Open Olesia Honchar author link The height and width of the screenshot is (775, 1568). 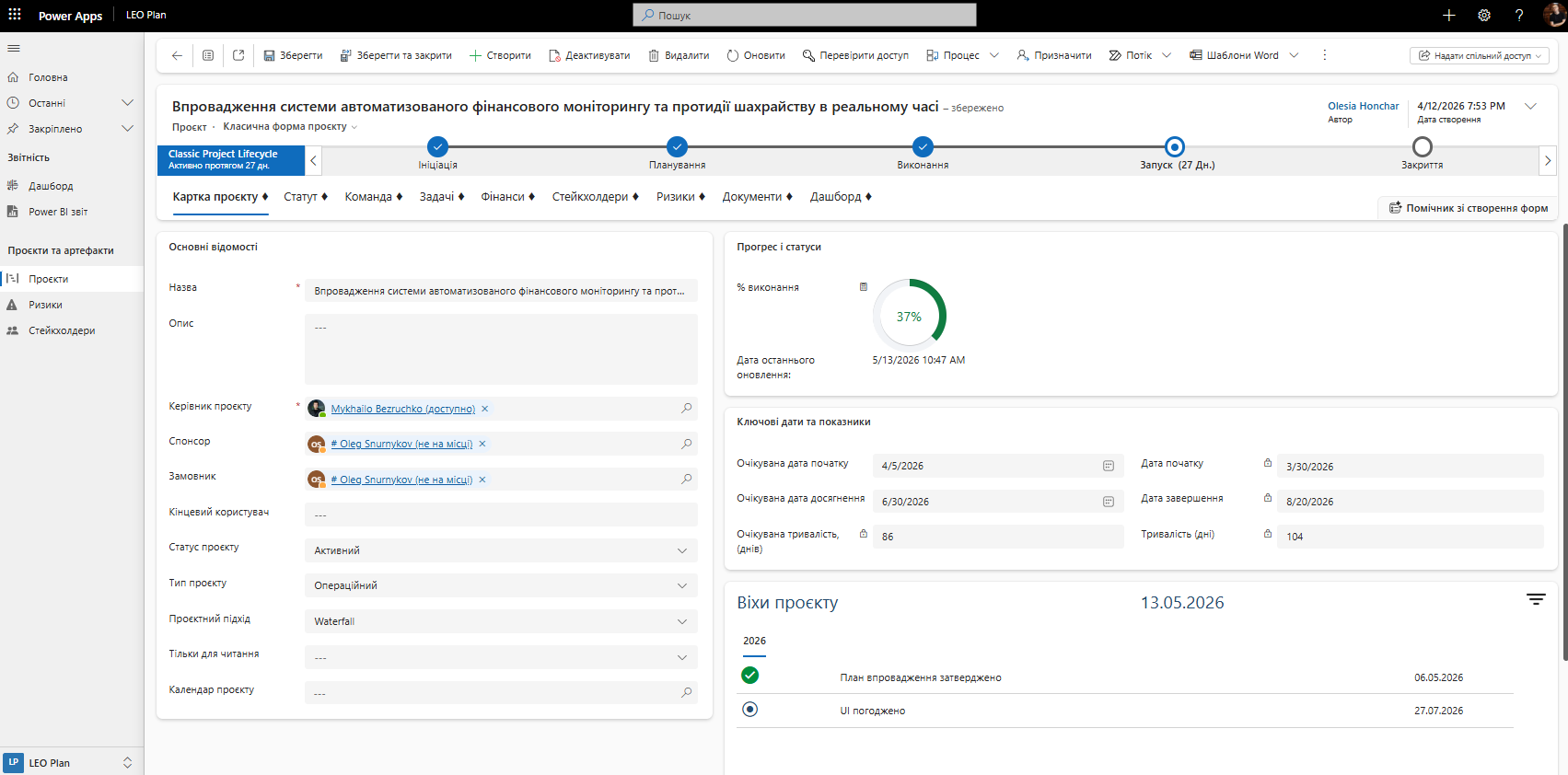coord(1363,106)
